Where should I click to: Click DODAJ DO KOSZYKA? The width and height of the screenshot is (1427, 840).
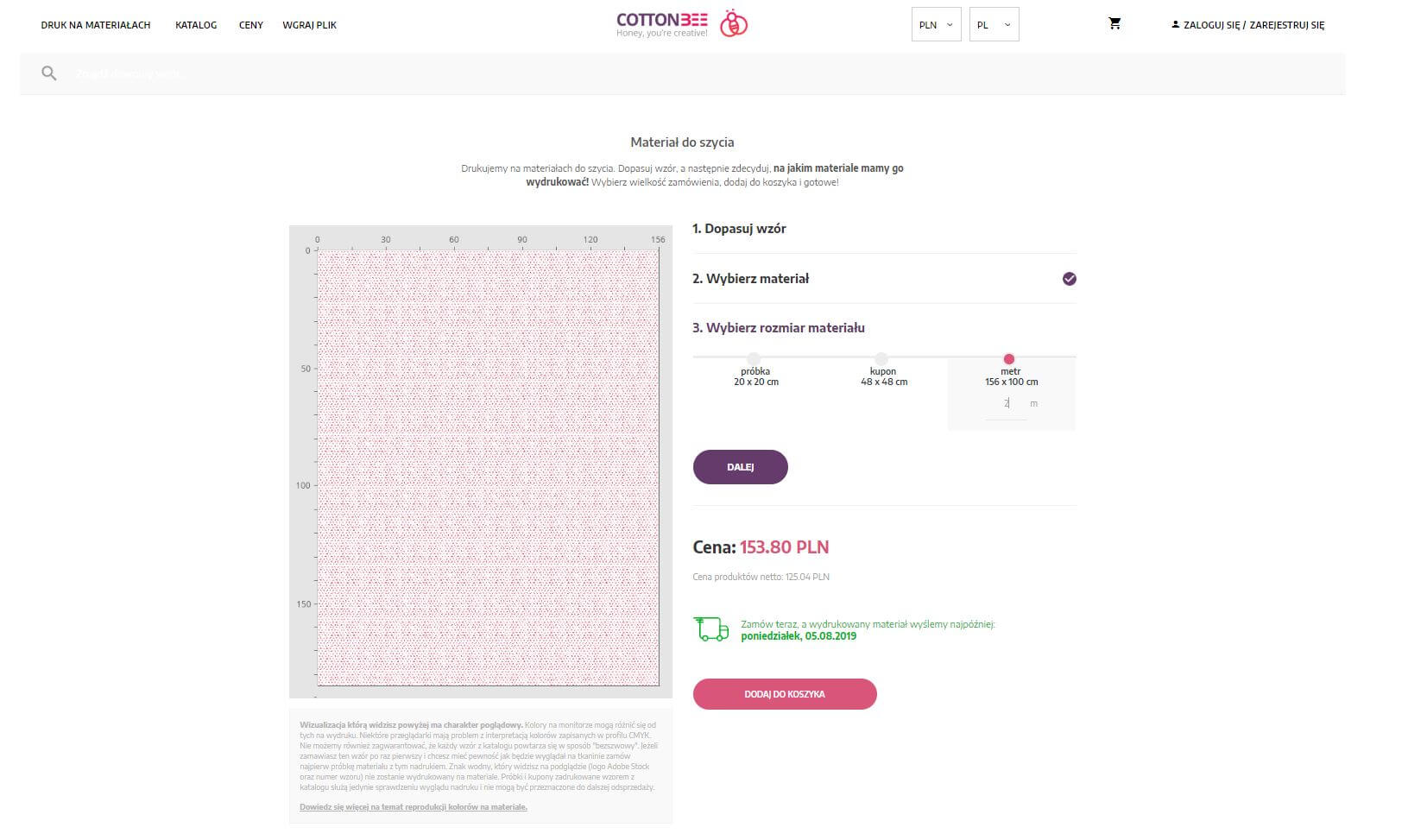click(x=784, y=693)
